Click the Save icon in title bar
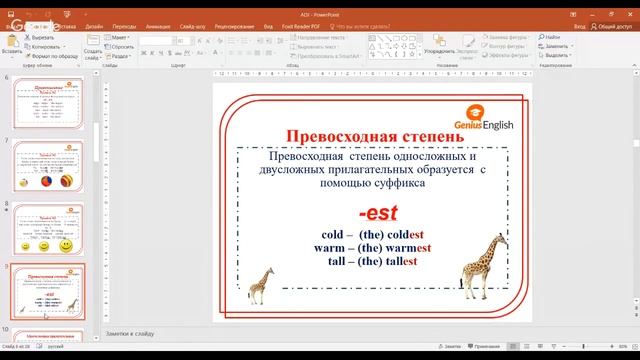Viewport: 640px width, 360px height. pos(11,14)
